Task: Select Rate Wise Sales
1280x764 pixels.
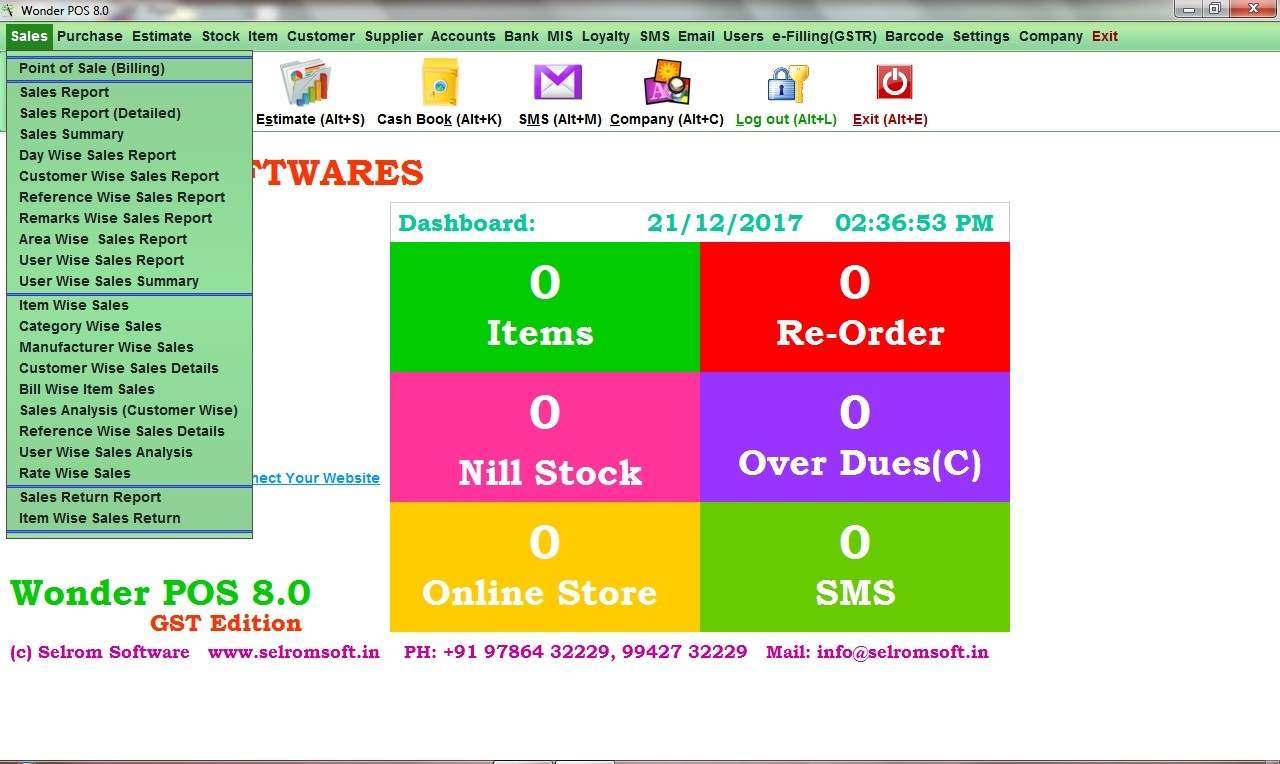Action: point(130,473)
